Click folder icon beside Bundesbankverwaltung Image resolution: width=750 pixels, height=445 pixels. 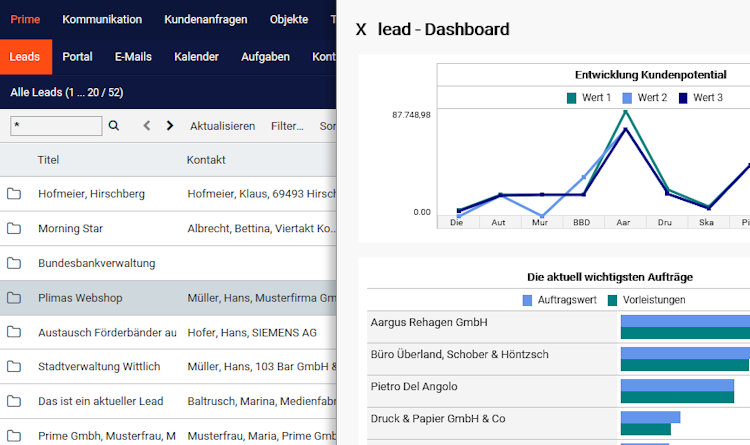point(14,263)
